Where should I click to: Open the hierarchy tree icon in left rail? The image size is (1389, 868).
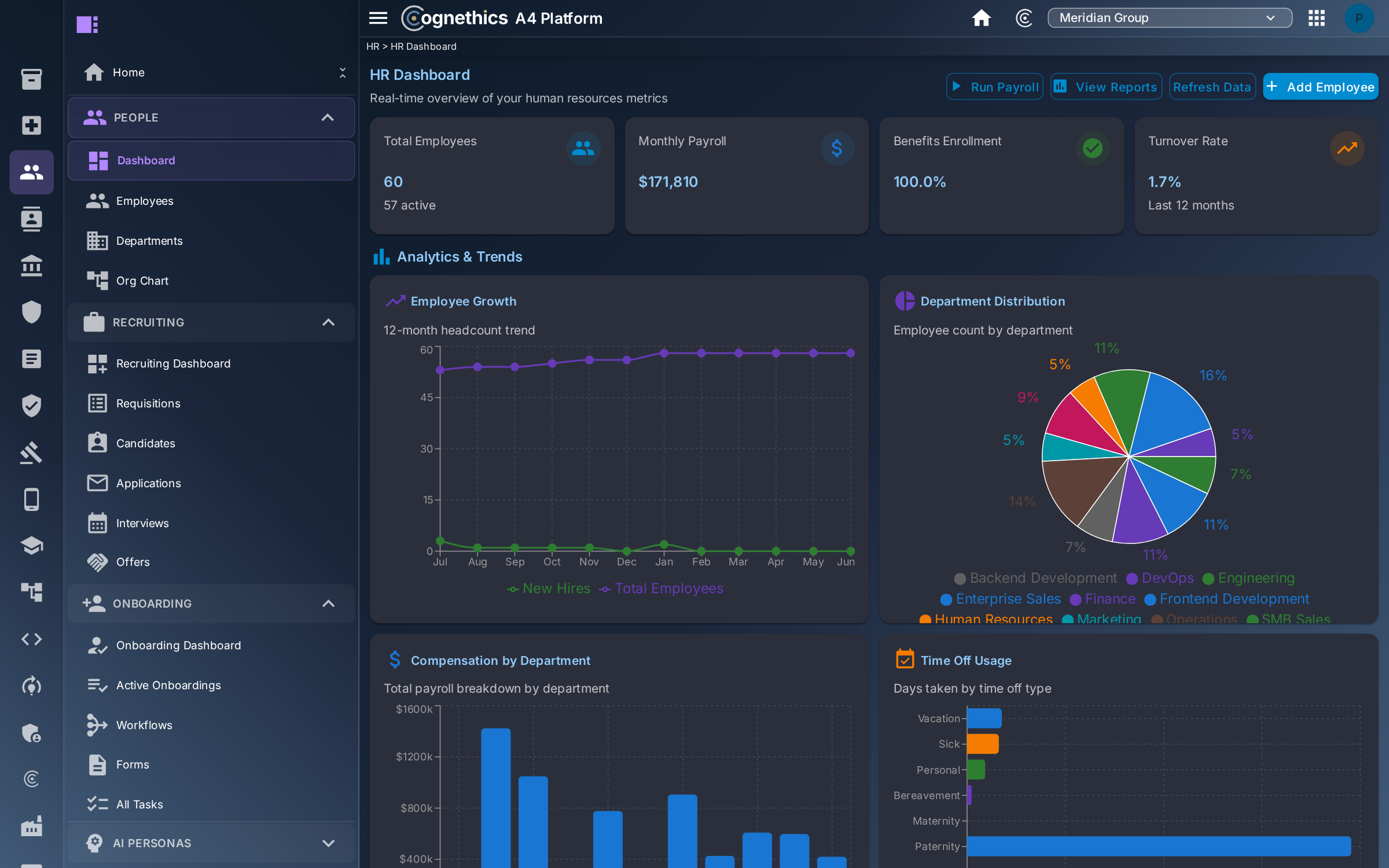point(31,592)
